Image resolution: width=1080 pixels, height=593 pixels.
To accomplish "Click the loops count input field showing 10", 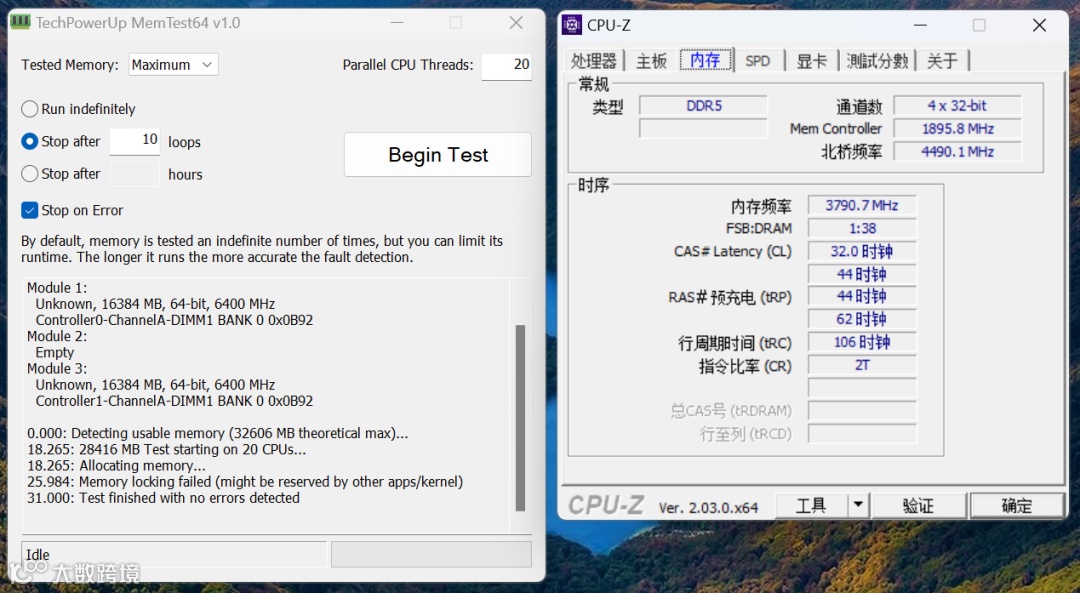I will point(135,141).
